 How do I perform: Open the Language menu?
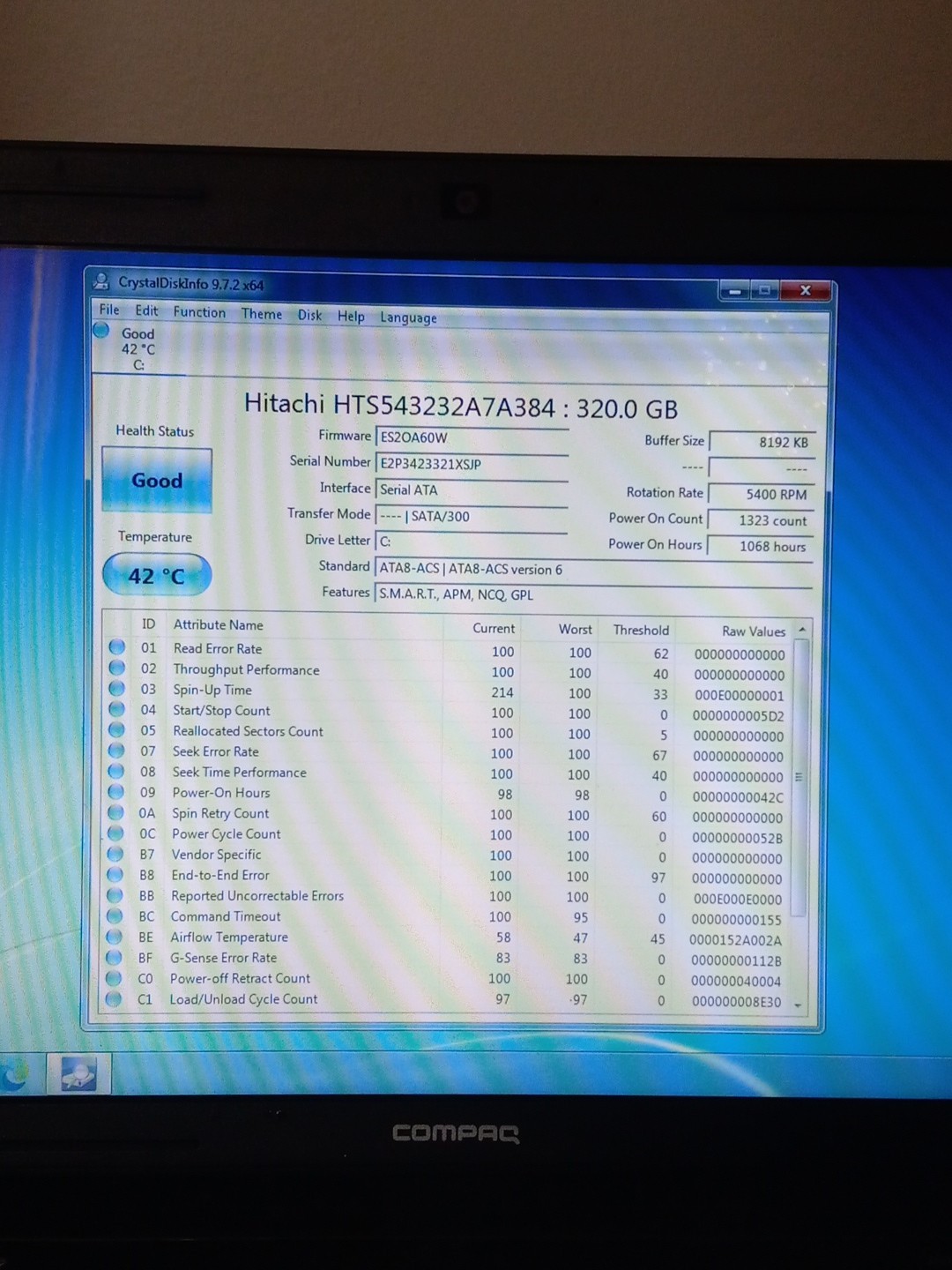(x=408, y=317)
